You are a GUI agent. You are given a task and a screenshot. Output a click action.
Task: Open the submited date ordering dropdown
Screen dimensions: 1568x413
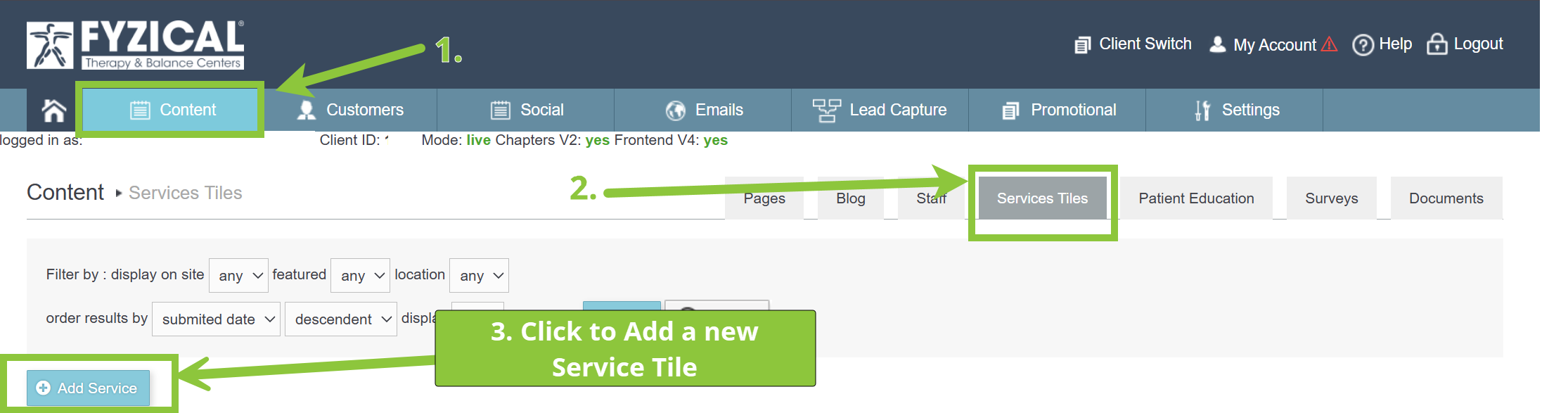[216, 319]
